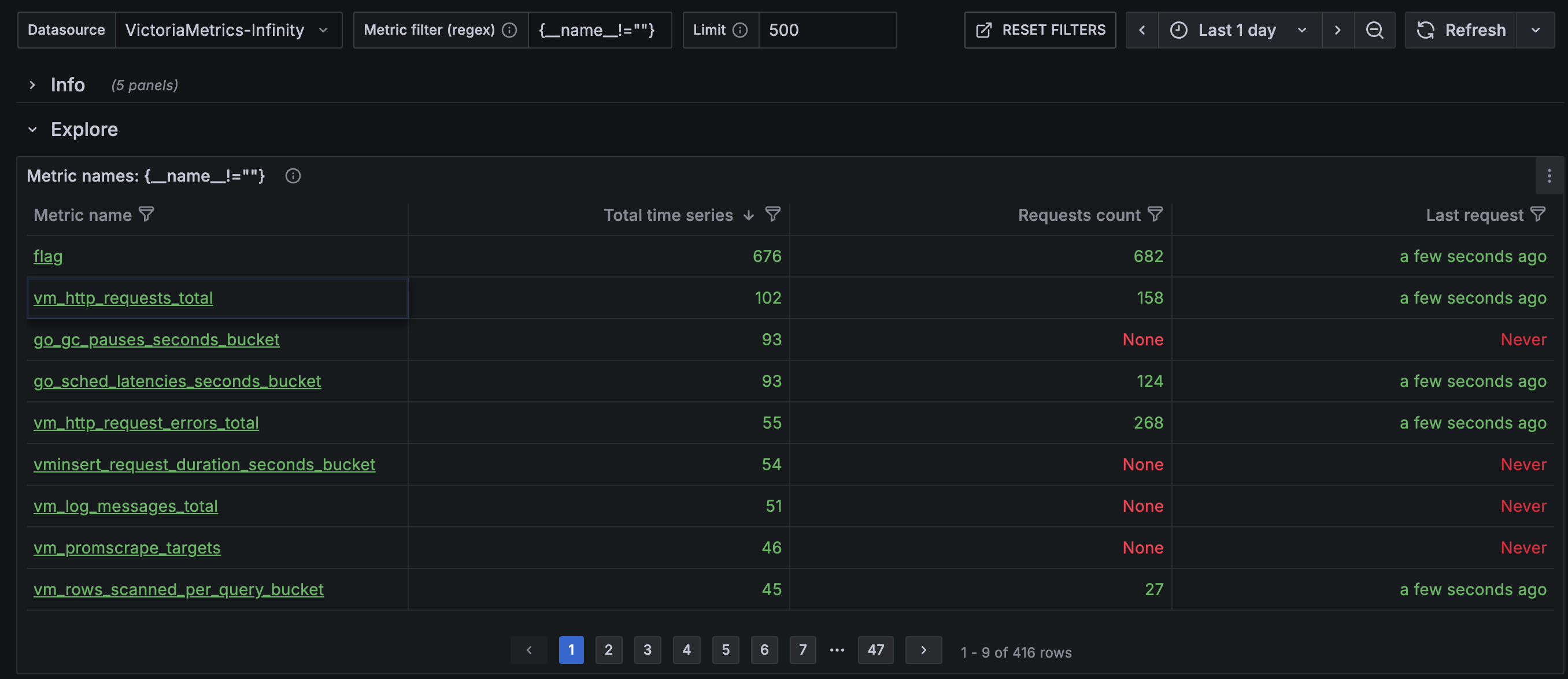
Task: Jump to page 47 of the table
Action: (x=875, y=650)
